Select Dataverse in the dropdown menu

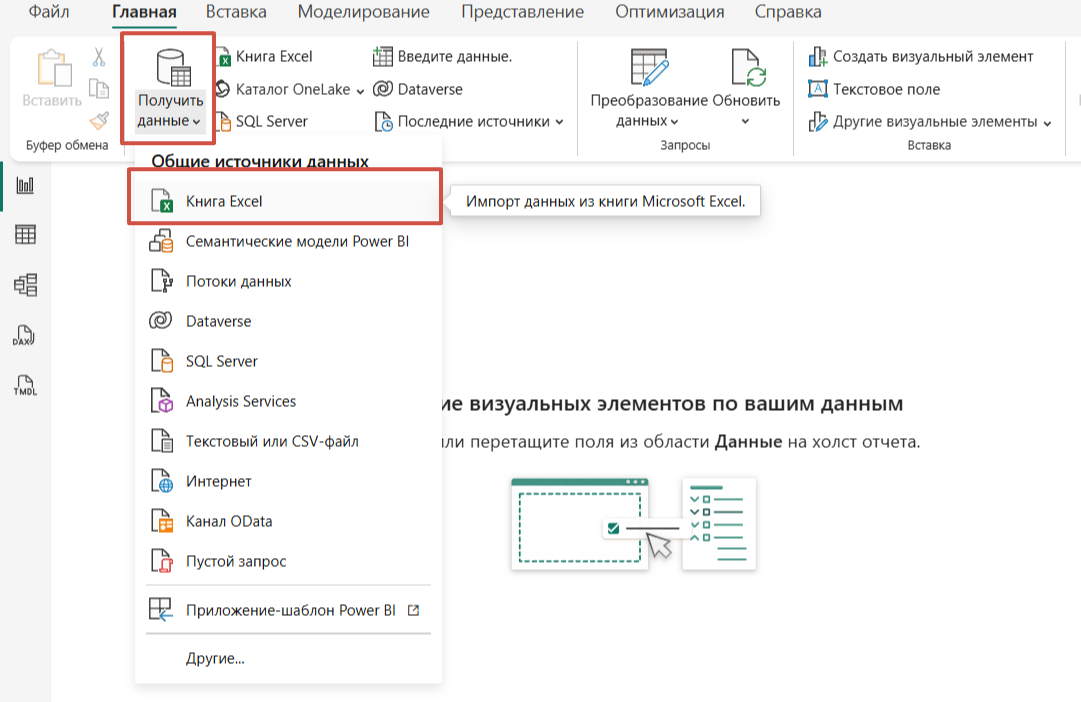pyautogui.click(x=288, y=321)
